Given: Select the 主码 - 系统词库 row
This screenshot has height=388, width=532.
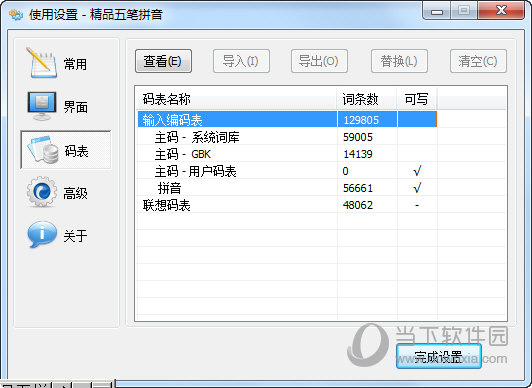Looking at the screenshot, I should pyautogui.click(x=287, y=137).
